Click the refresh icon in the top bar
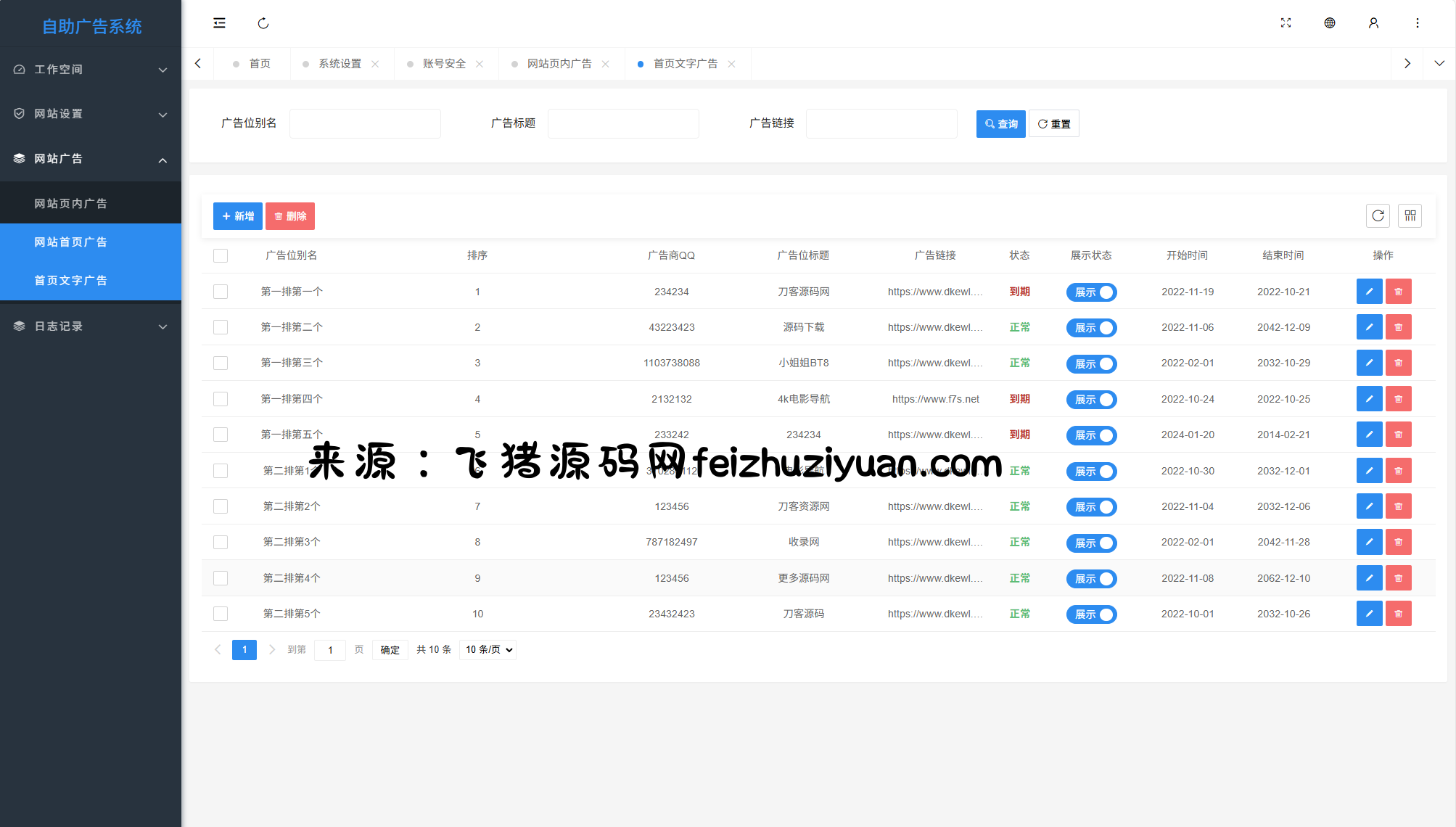1456x827 pixels. pyautogui.click(x=263, y=23)
